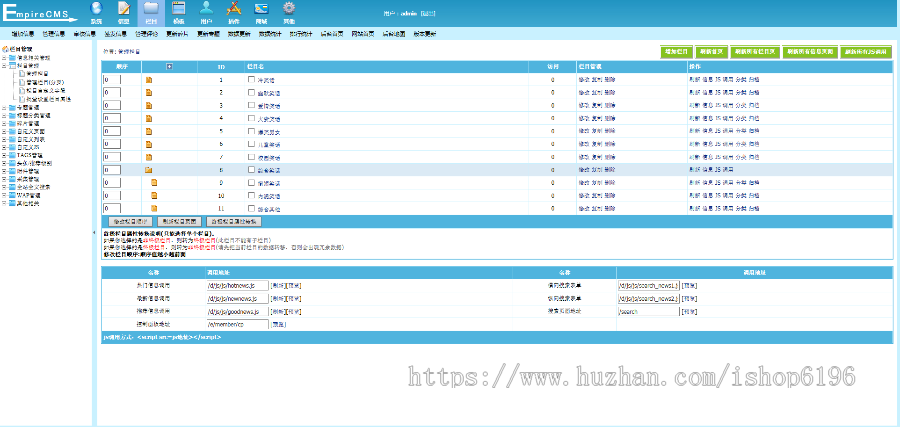Click the page icon in row ID 7
The image size is (900, 427).
(x=149, y=157)
